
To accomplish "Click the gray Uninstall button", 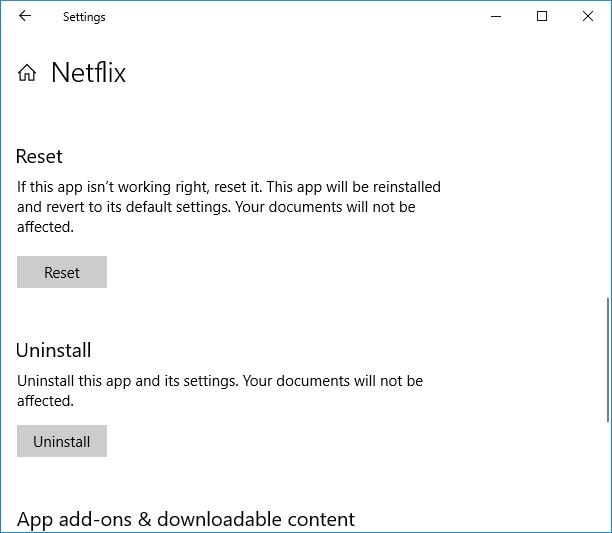I will point(62,441).
